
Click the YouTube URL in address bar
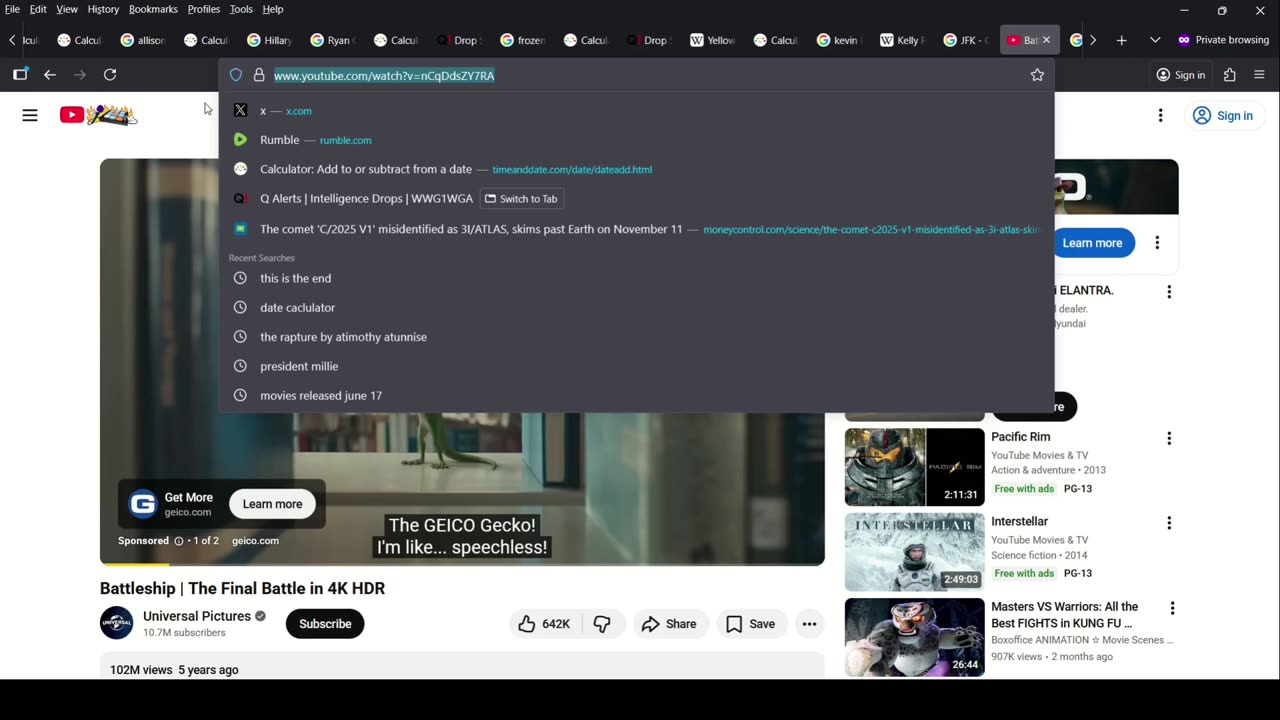tap(384, 75)
